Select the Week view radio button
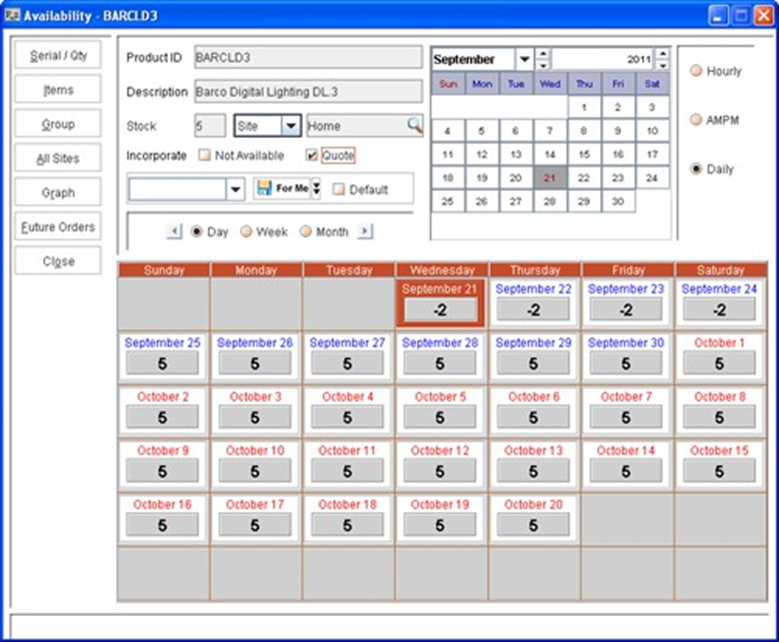 246,232
